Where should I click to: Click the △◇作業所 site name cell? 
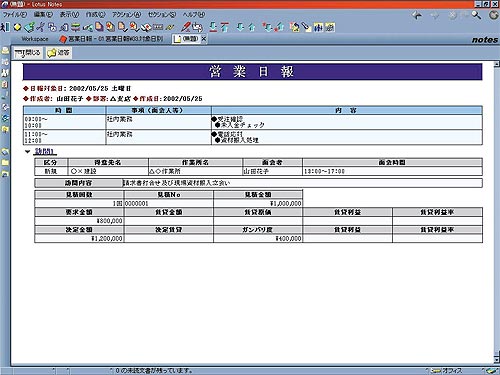tap(195, 171)
